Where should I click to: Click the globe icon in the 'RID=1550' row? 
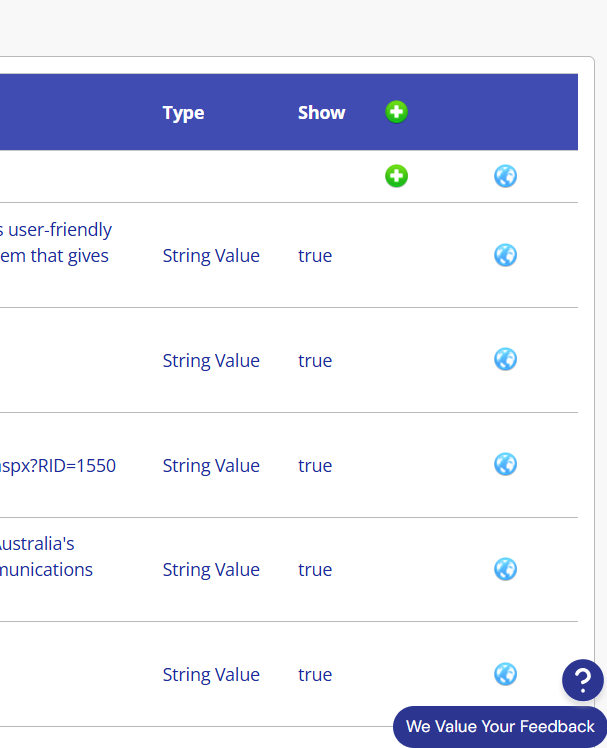(x=505, y=464)
